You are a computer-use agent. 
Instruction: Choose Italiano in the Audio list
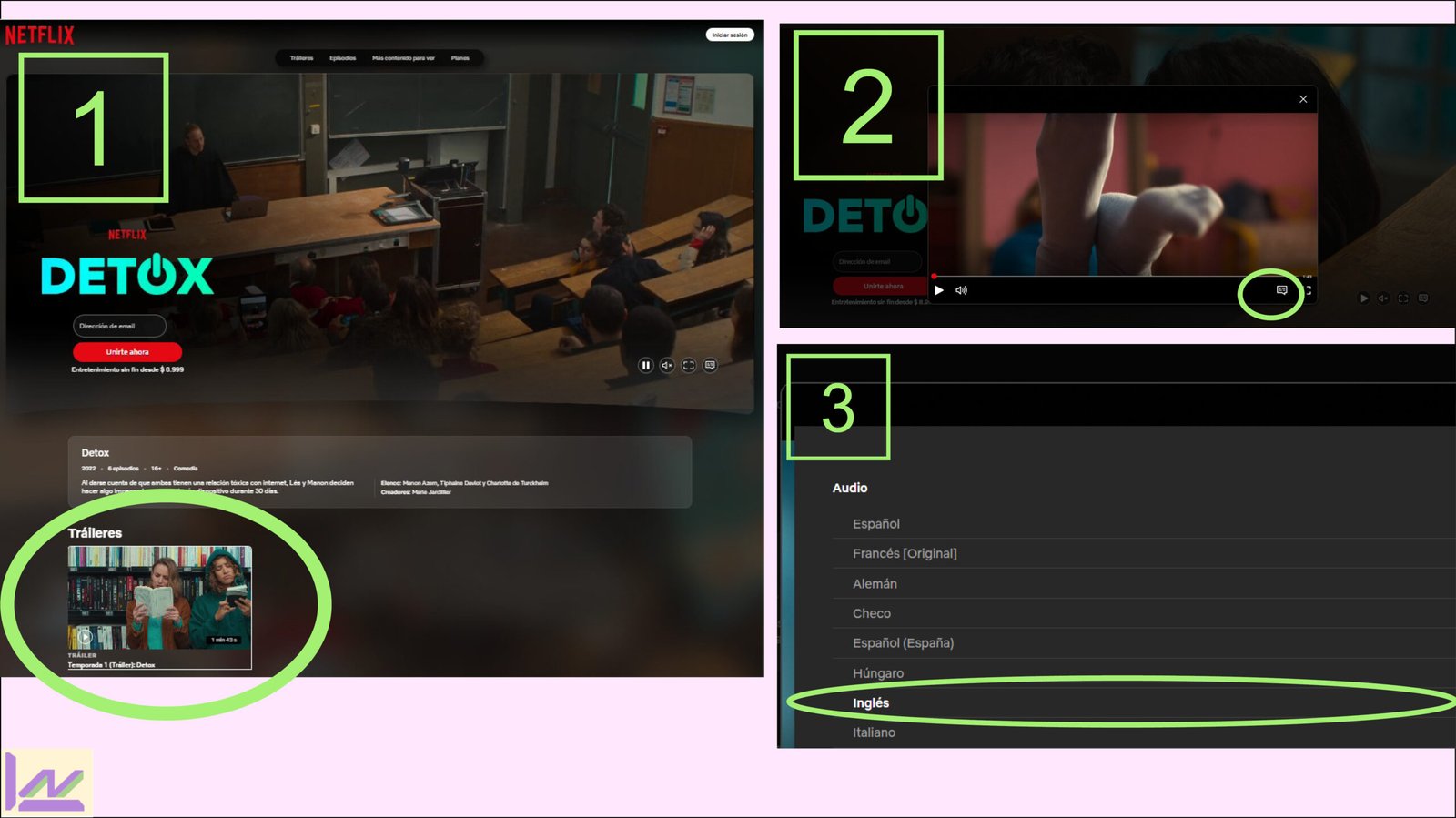1144,732
